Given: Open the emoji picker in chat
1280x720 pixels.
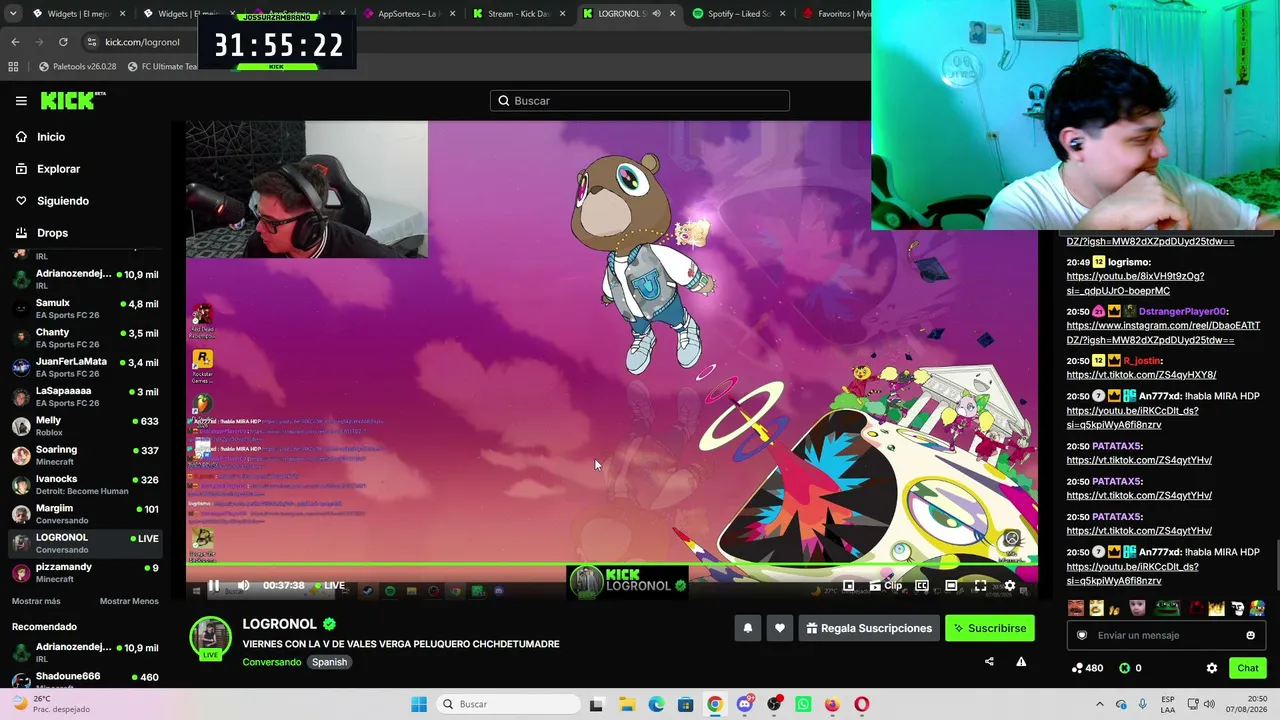Looking at the screenshot, I should [1250, 635].
